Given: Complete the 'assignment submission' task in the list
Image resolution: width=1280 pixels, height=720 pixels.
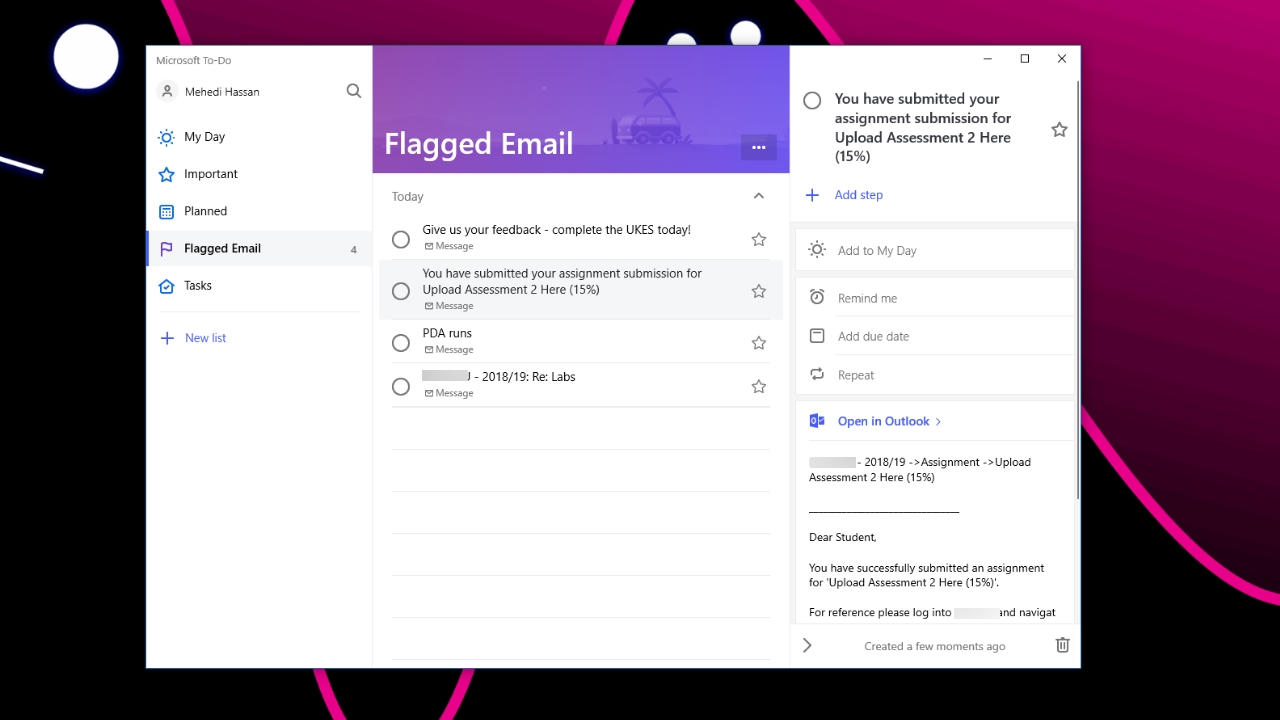Looking at the screenshot, I should 401,291.
